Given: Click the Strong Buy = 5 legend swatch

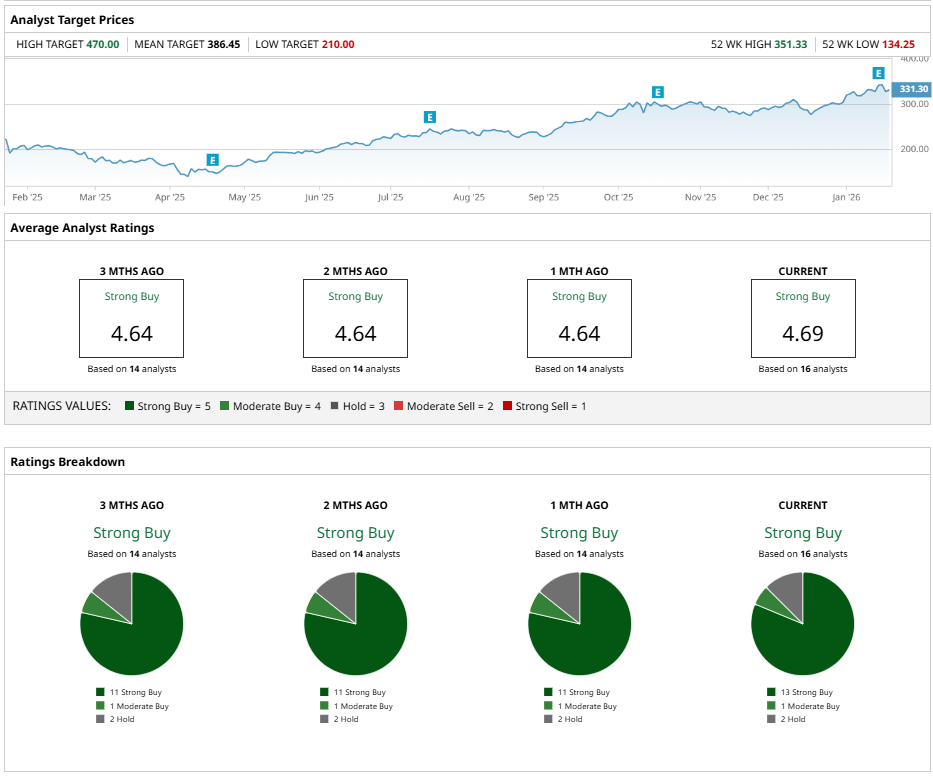Looking at the screenshot, I should point(130,406).
